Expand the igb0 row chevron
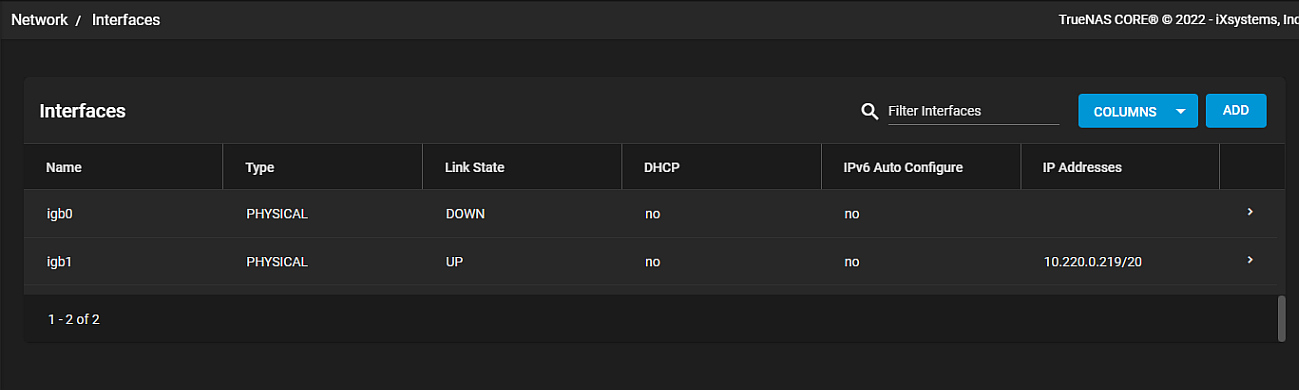 [x=1250, y=212]
